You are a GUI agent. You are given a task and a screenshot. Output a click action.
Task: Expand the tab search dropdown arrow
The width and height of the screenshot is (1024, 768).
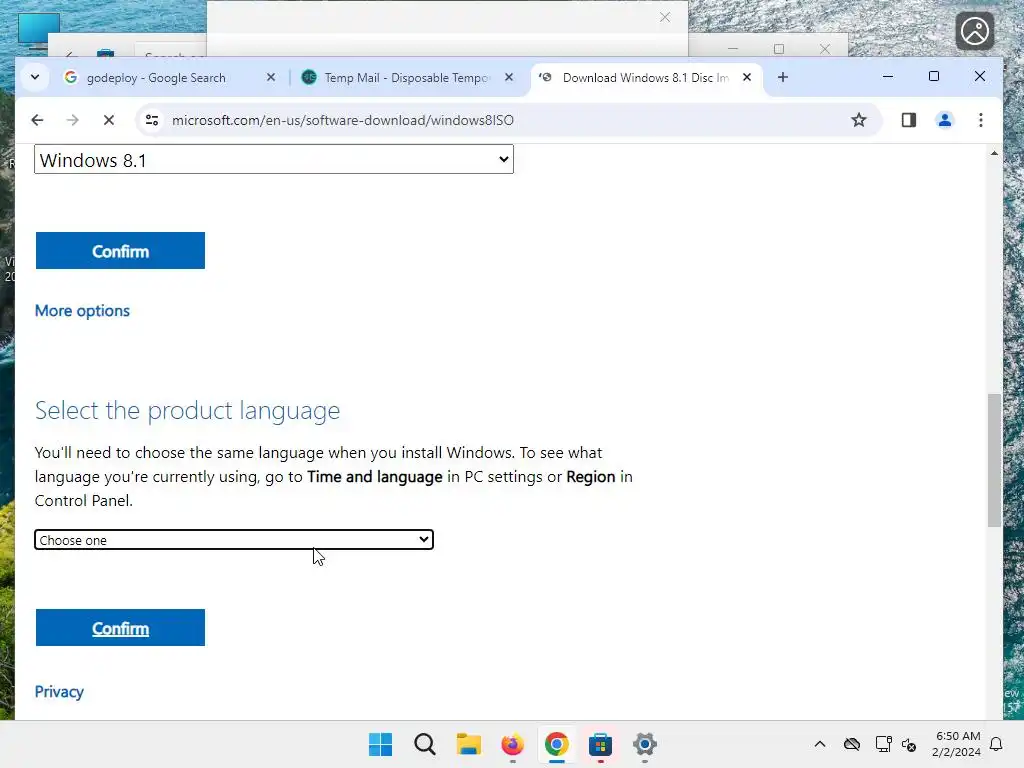pyautogui.click(x=35, y=77)
